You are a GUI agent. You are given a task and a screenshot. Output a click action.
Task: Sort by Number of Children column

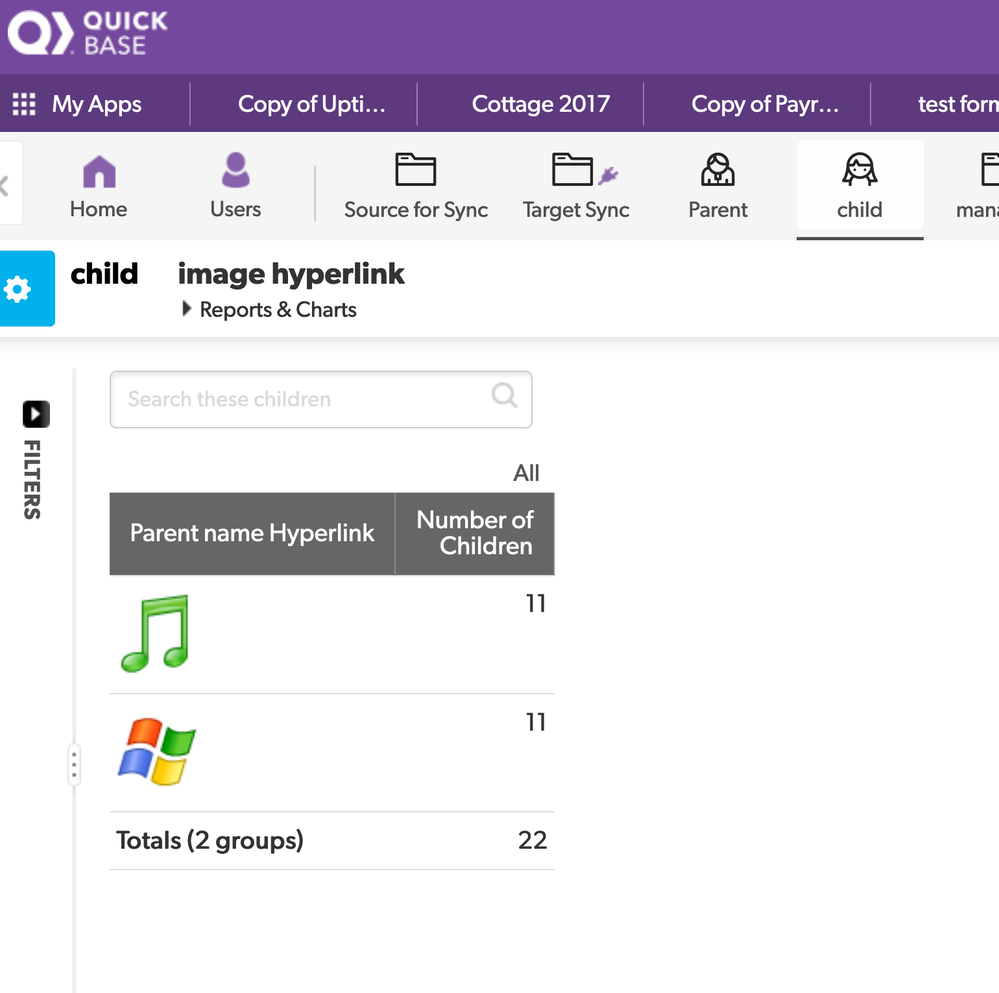[x=475, y=533]
